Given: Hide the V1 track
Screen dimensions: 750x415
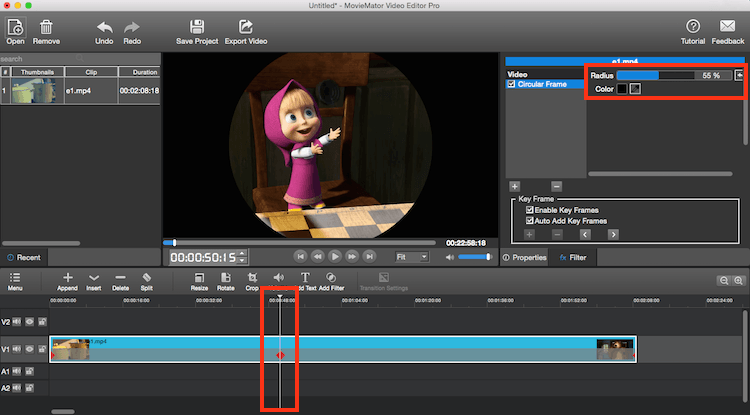Looking at the screenshot, I should tap(30, 349).
